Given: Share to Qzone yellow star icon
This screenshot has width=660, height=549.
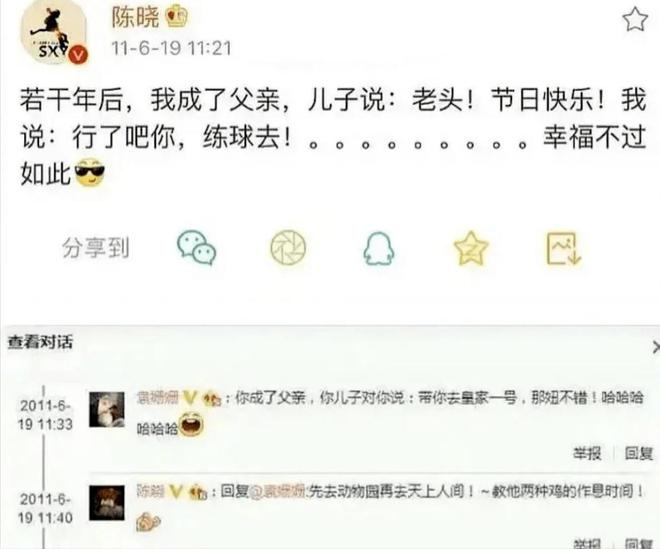Looking at the screenshot, I should [x=471, y=248].
